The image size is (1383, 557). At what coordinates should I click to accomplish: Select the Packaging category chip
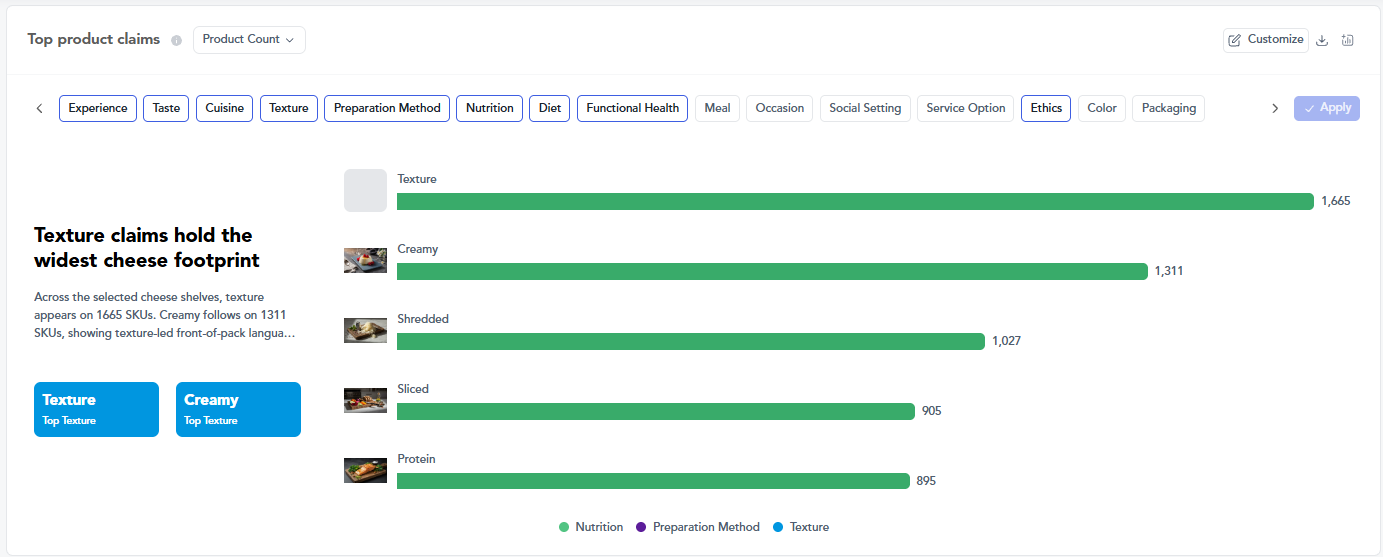point(1169,108)
